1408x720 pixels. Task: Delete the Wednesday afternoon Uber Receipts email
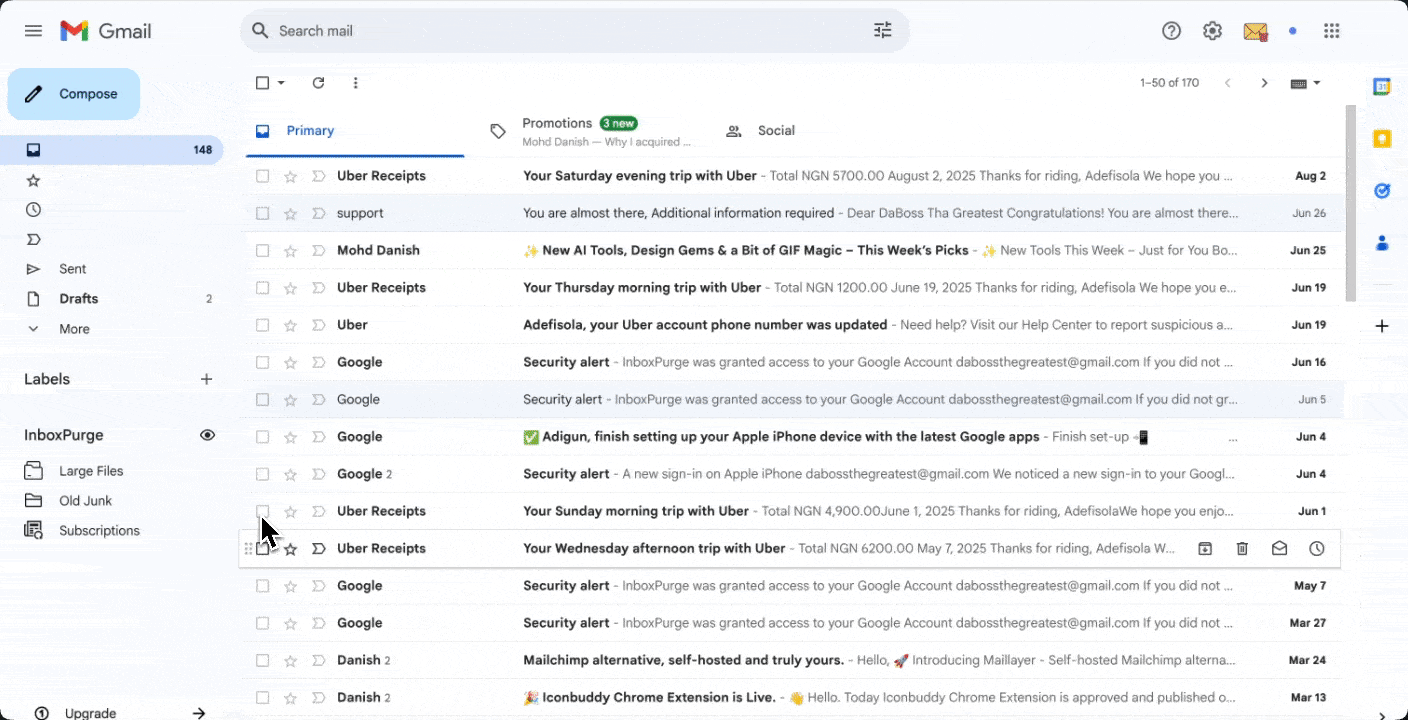click(1242, 548)
